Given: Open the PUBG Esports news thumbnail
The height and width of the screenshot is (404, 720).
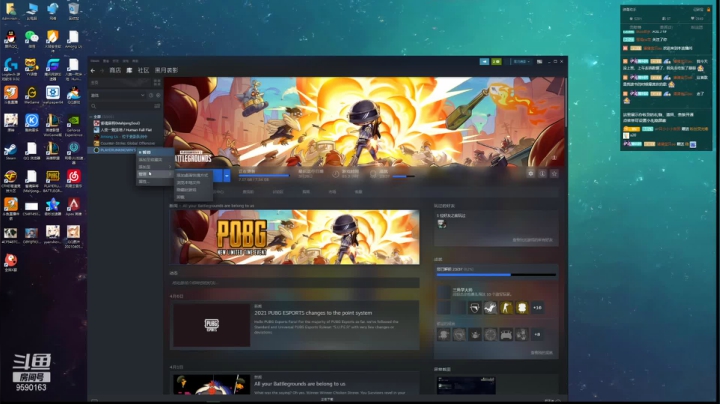Looking at the screenshot, I should 212,325.
